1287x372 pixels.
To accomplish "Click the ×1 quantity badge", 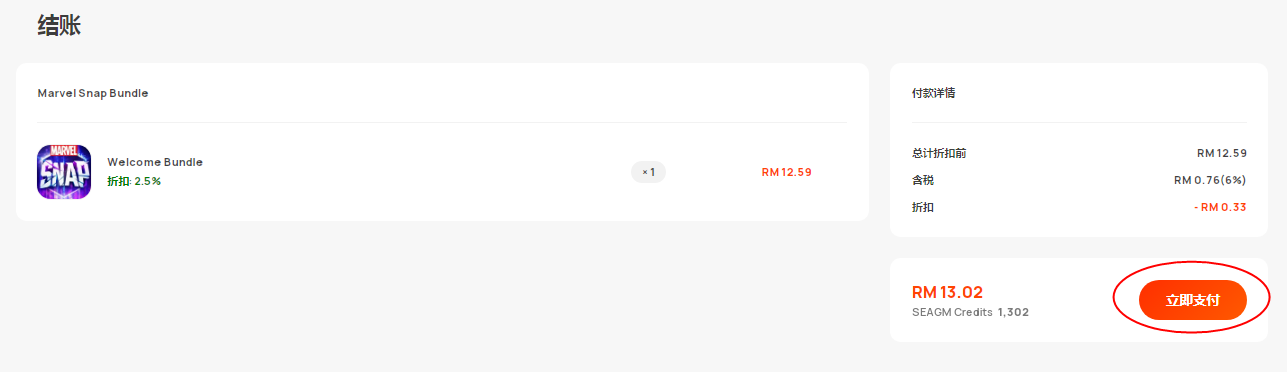I will (x=648, y=172).
